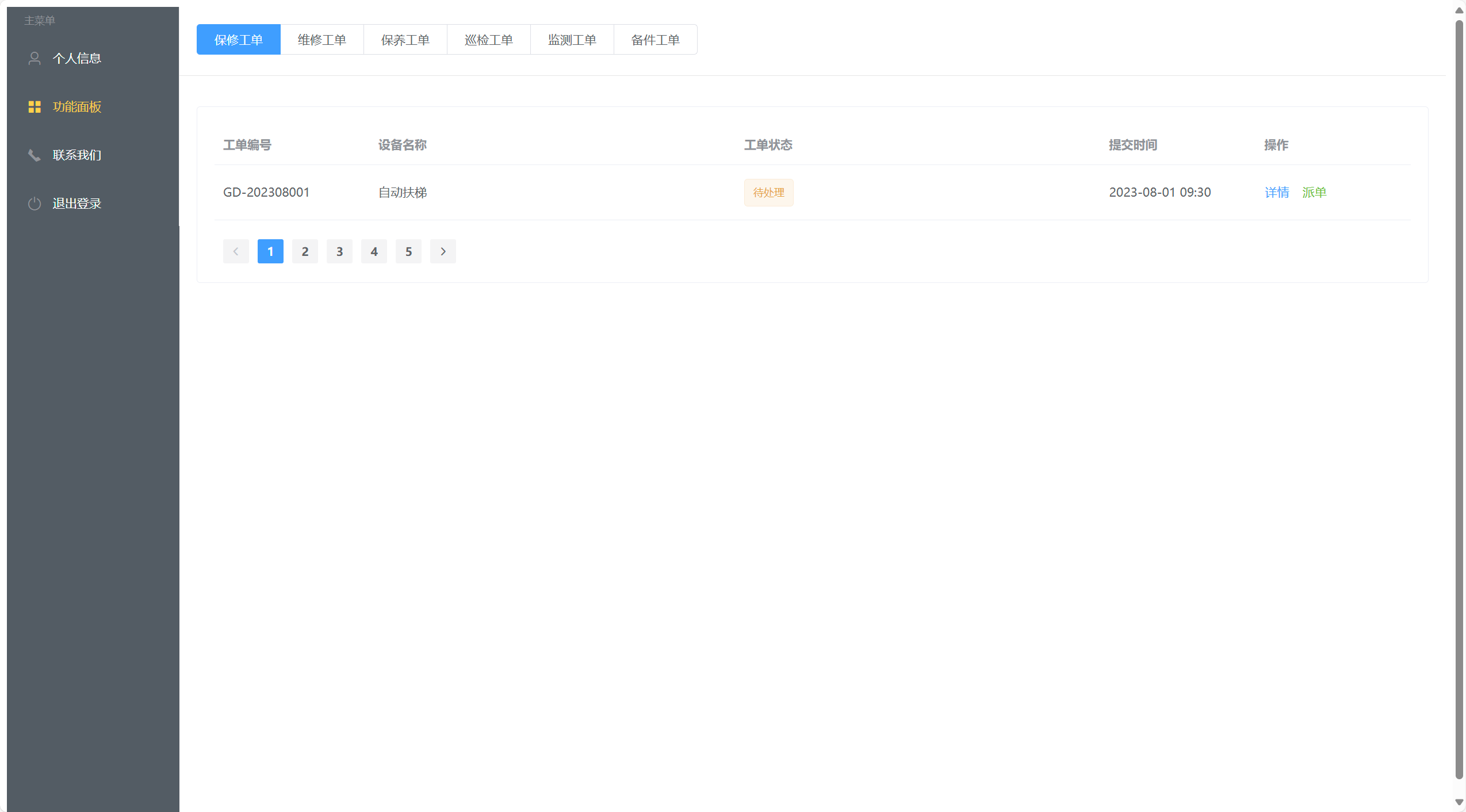This screenshot has height=812, width=1466.
Task: Switch to the 保养工单 tab
Action: [x=405, y=40]
